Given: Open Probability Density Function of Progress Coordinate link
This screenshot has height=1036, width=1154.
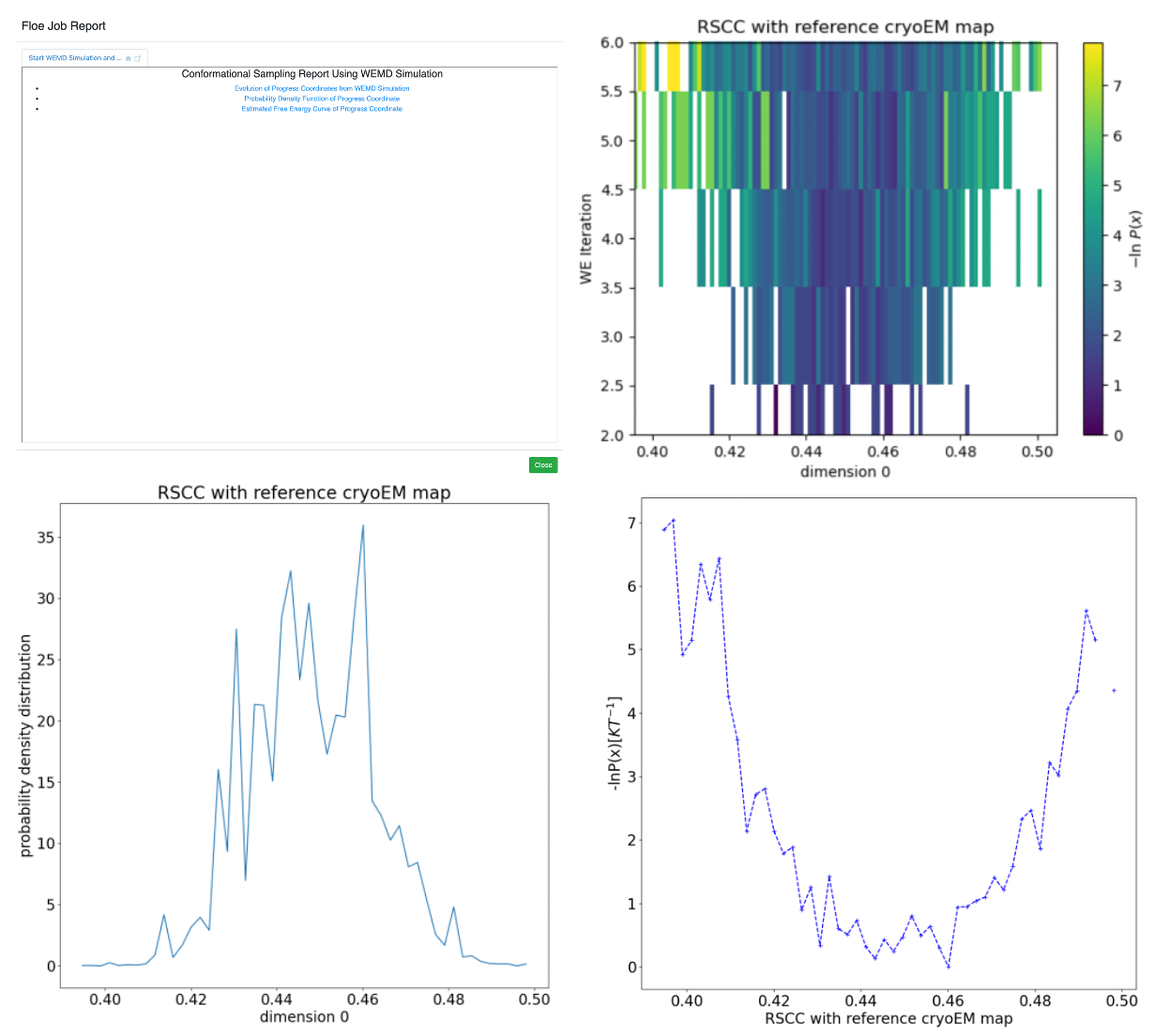Looking at the screenshot, I should (322, 99).
